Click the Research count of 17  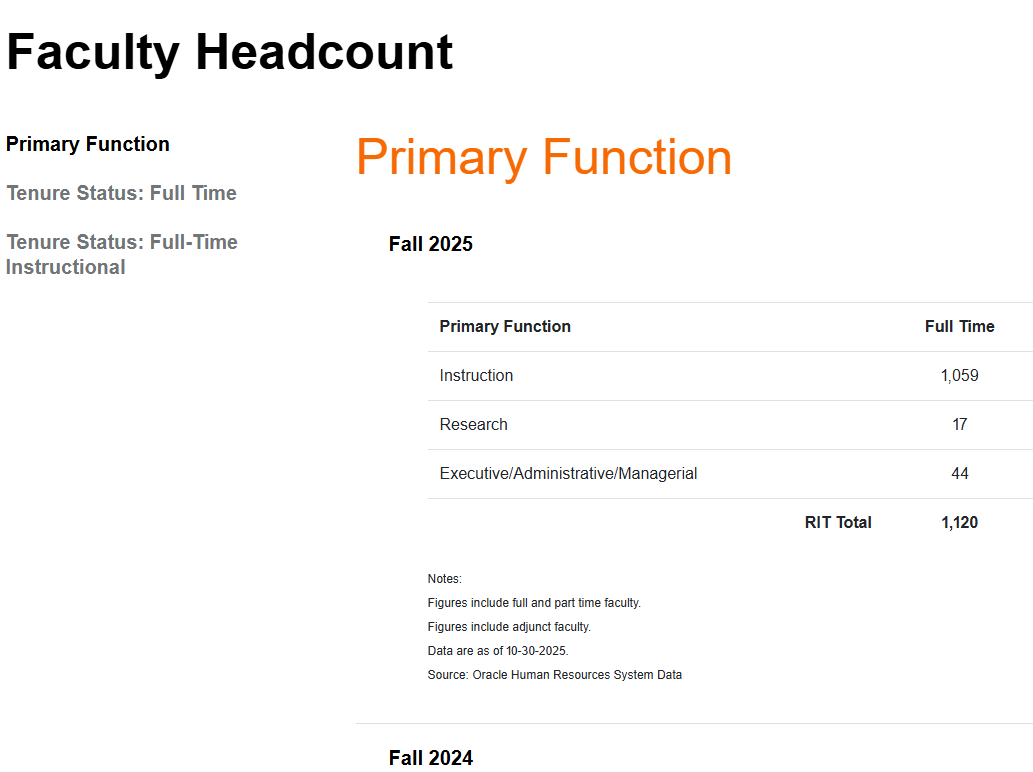pyautogui.click(x=959, y=424)
